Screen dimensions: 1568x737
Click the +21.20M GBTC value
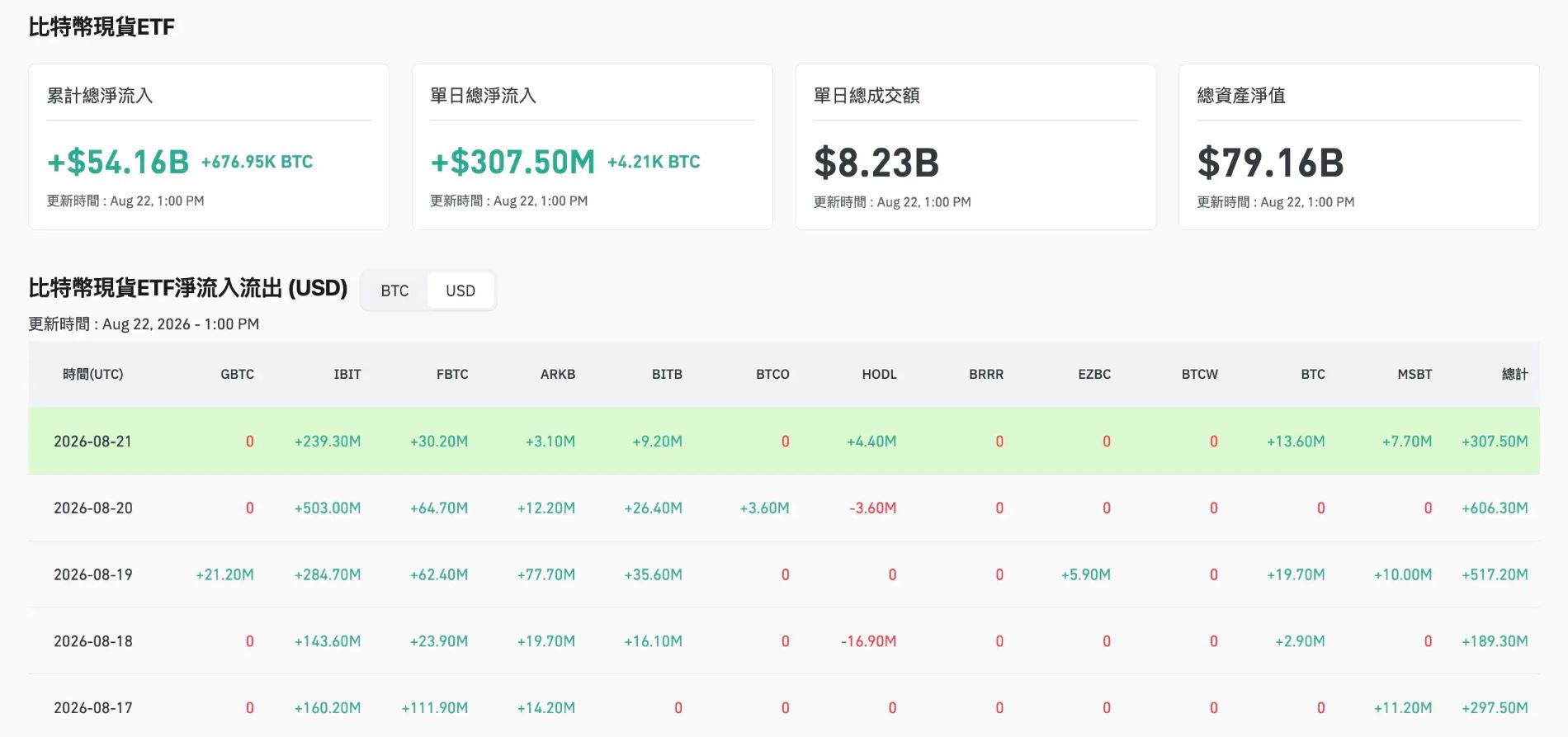[224, 574]
